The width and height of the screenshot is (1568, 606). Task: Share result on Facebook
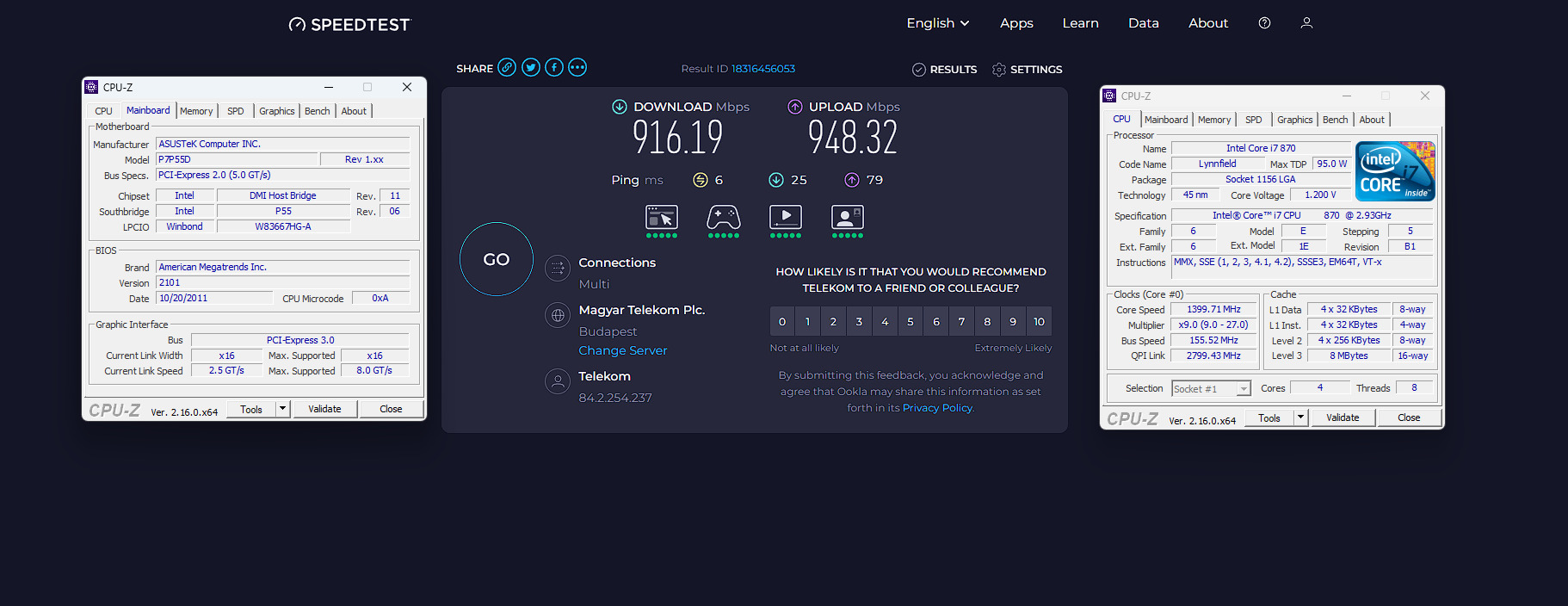point(554,68)
